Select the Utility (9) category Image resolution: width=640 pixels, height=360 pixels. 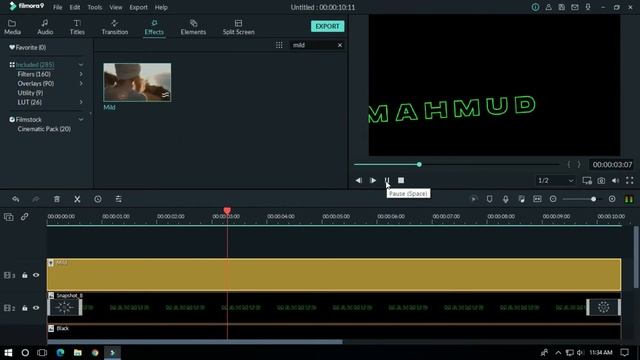(30, 93)
